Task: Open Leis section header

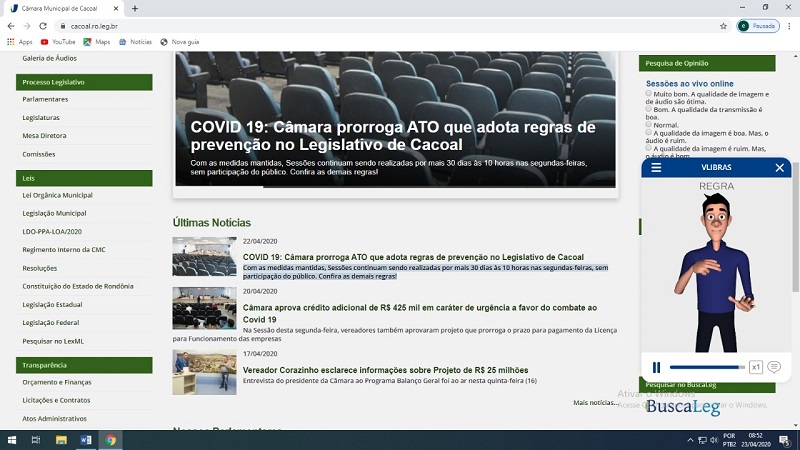Action: pyautogui.click(x=84, y=178)
